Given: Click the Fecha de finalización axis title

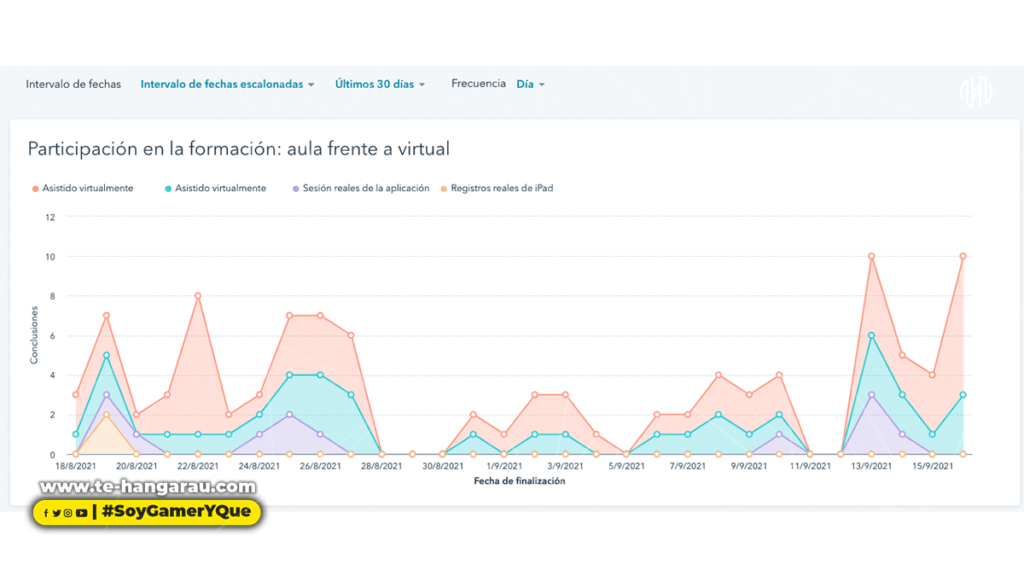Looking at the screenshot, I should click(519, 481).
